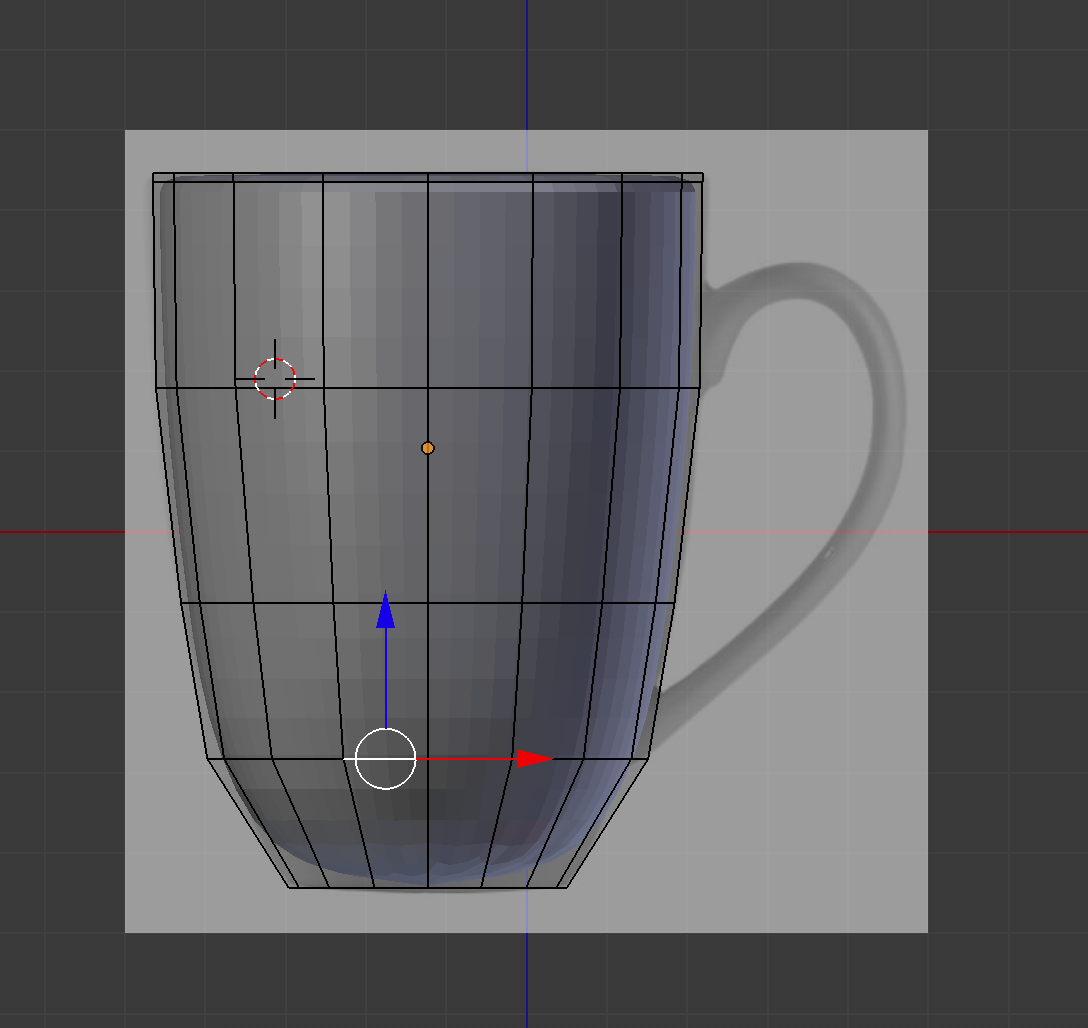Select the orange object origin dot
1088x1028 pixels.
tap(427, 448)
